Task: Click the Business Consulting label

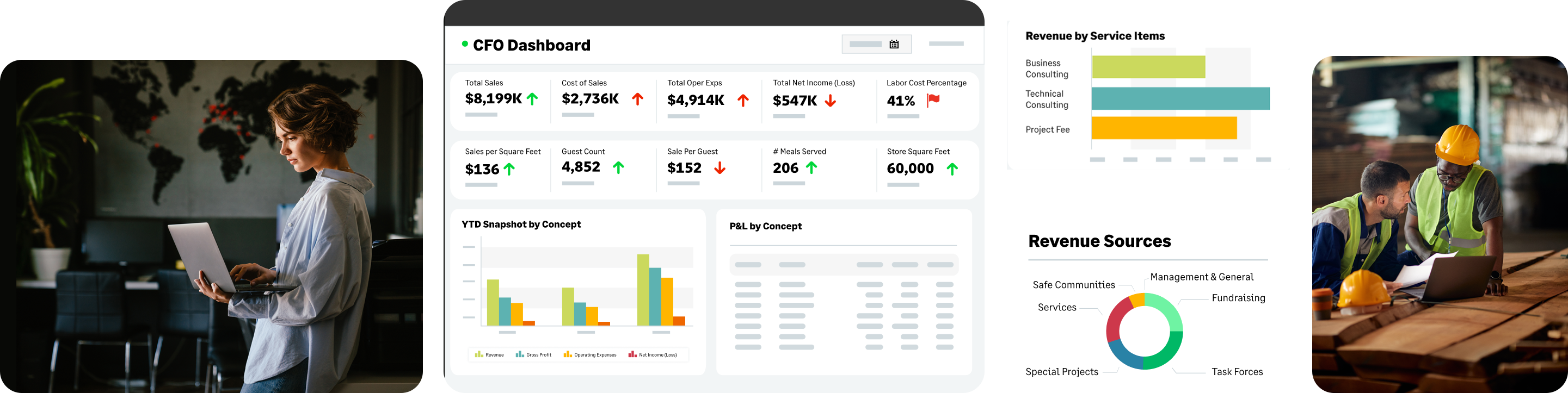Action: point(1047,68)
